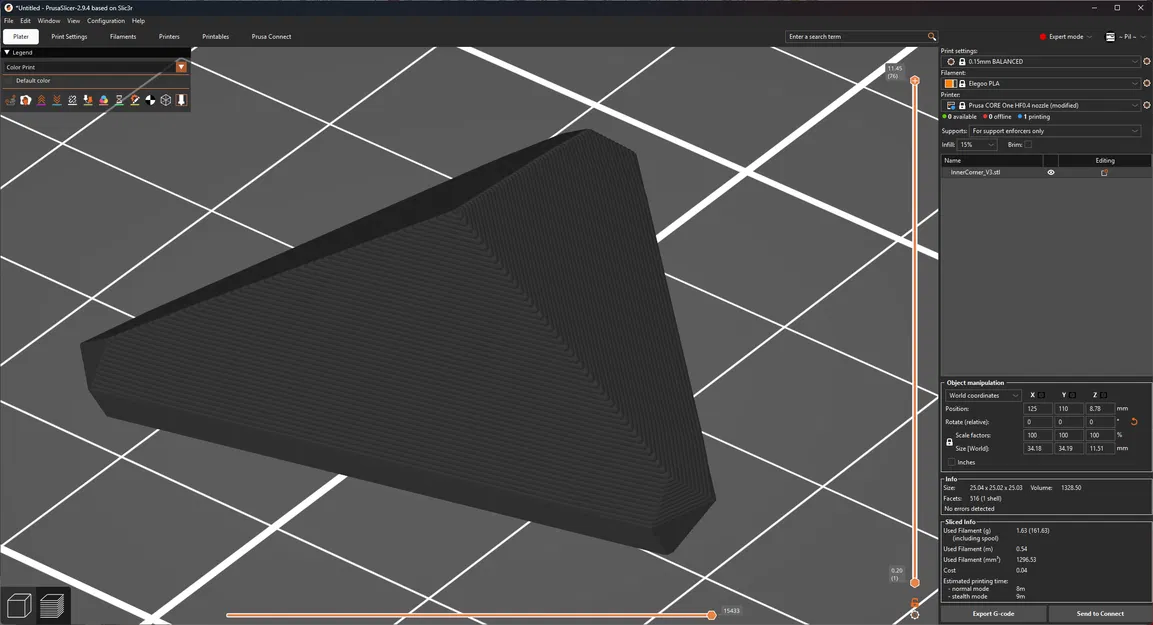Toggle the hourglass icon in legend toolbar
Image resolution: width=1153 pixels, height=625 pixels.
tap(119, 100)
